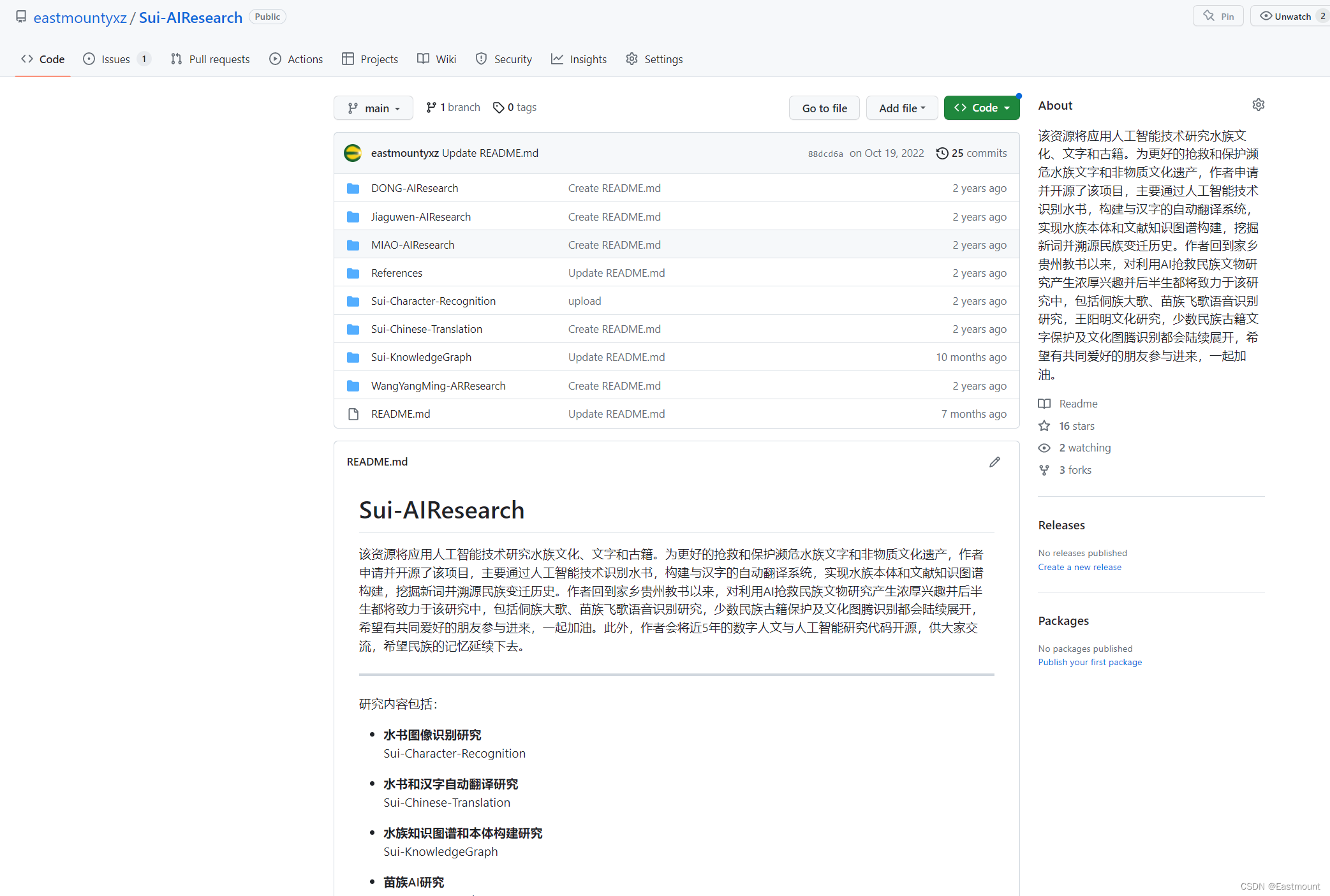Click the folder icon for WangYangMing-ARResearch

click(x=353, y=386)
